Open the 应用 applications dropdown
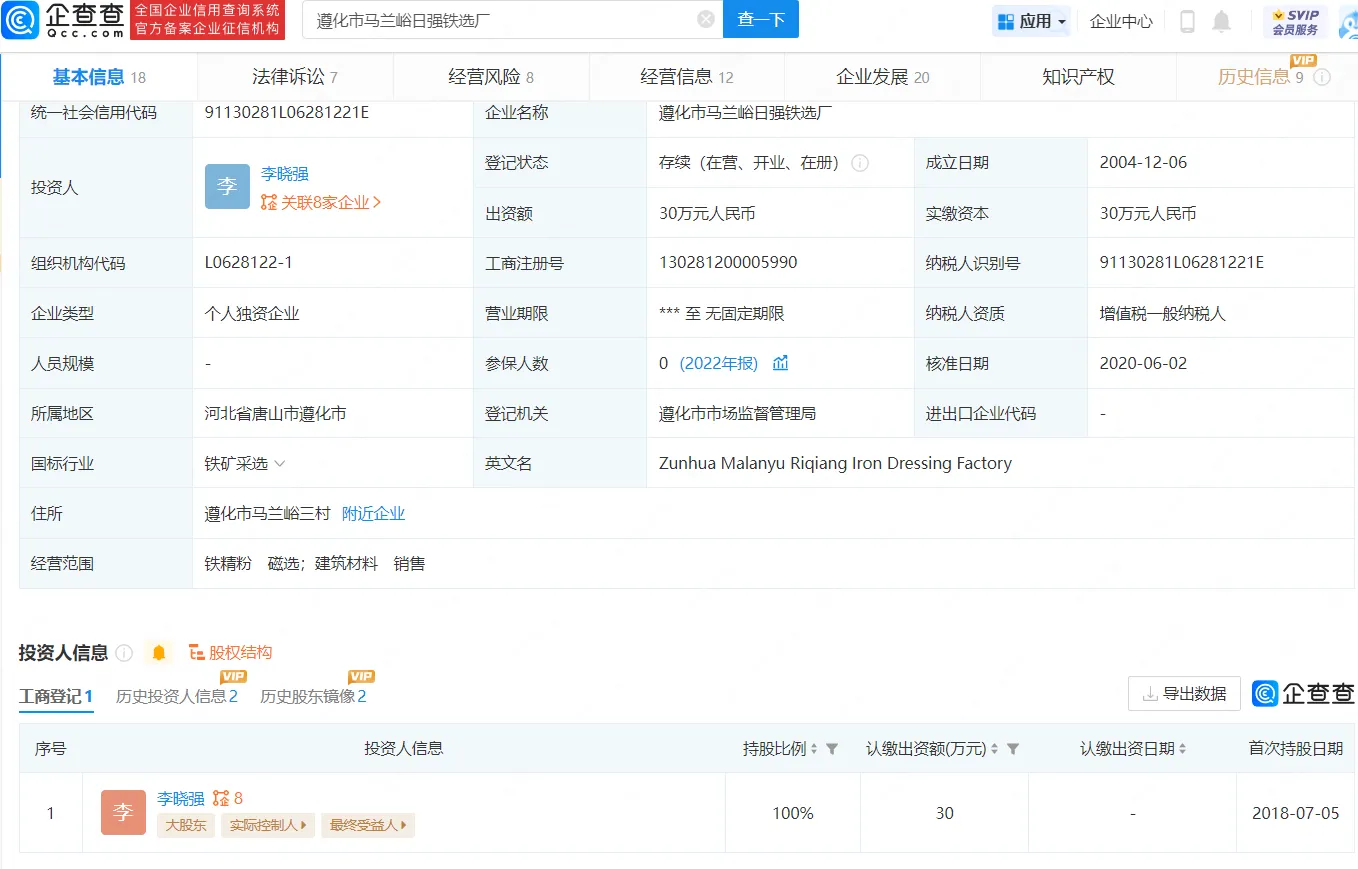 1033,21
